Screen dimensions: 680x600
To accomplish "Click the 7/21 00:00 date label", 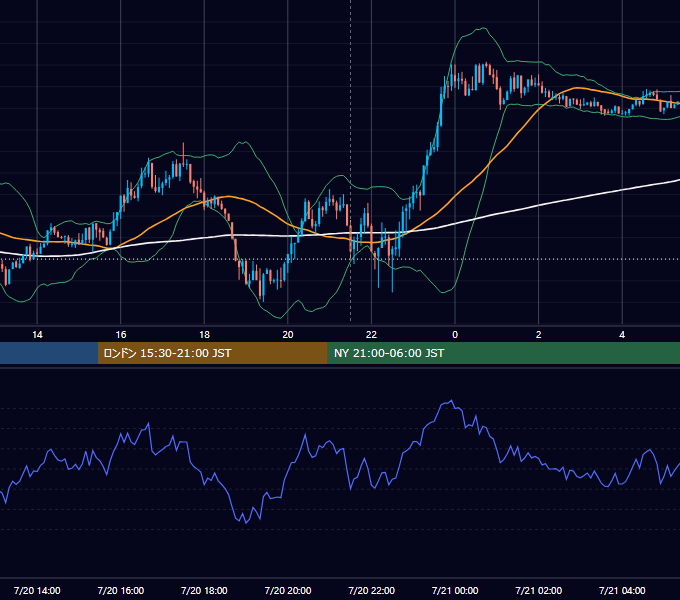I will pos(455,590).
